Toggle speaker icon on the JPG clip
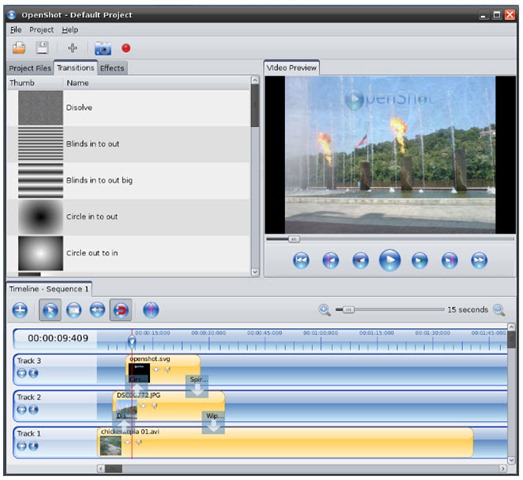The height and width of the screenshot is (480, 523). pos(154,406)
